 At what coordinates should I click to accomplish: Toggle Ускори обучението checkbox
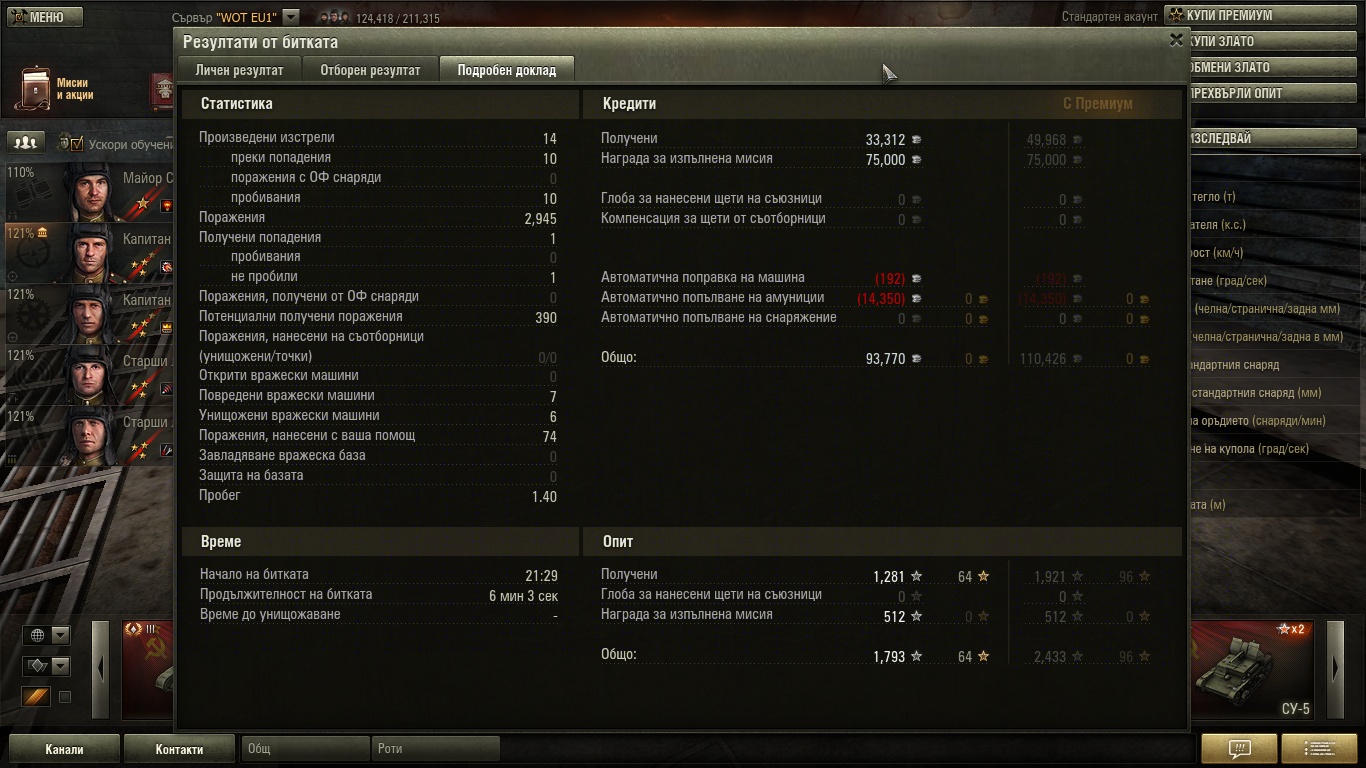point(76,144)
